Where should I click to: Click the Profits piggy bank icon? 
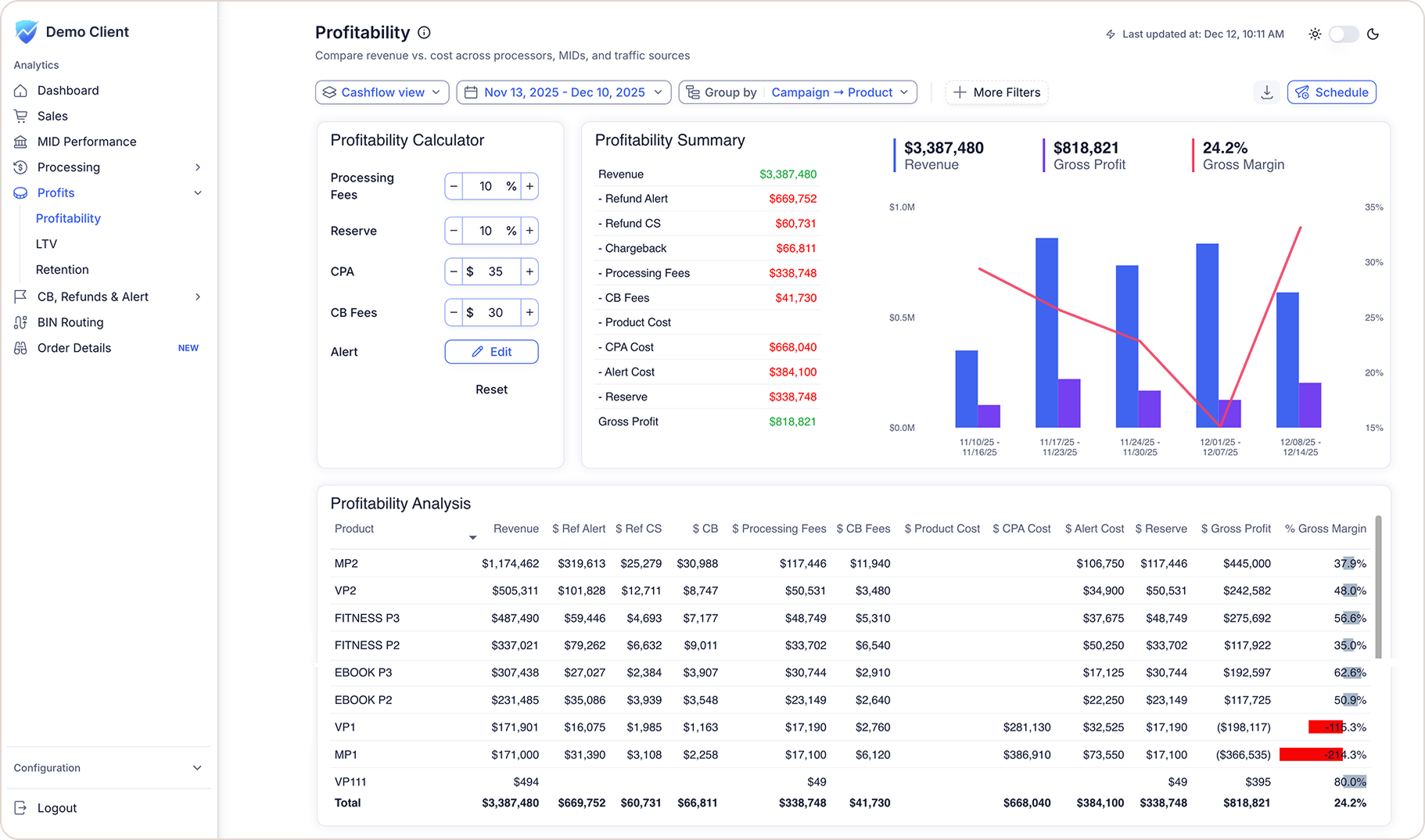coord(21,193)
